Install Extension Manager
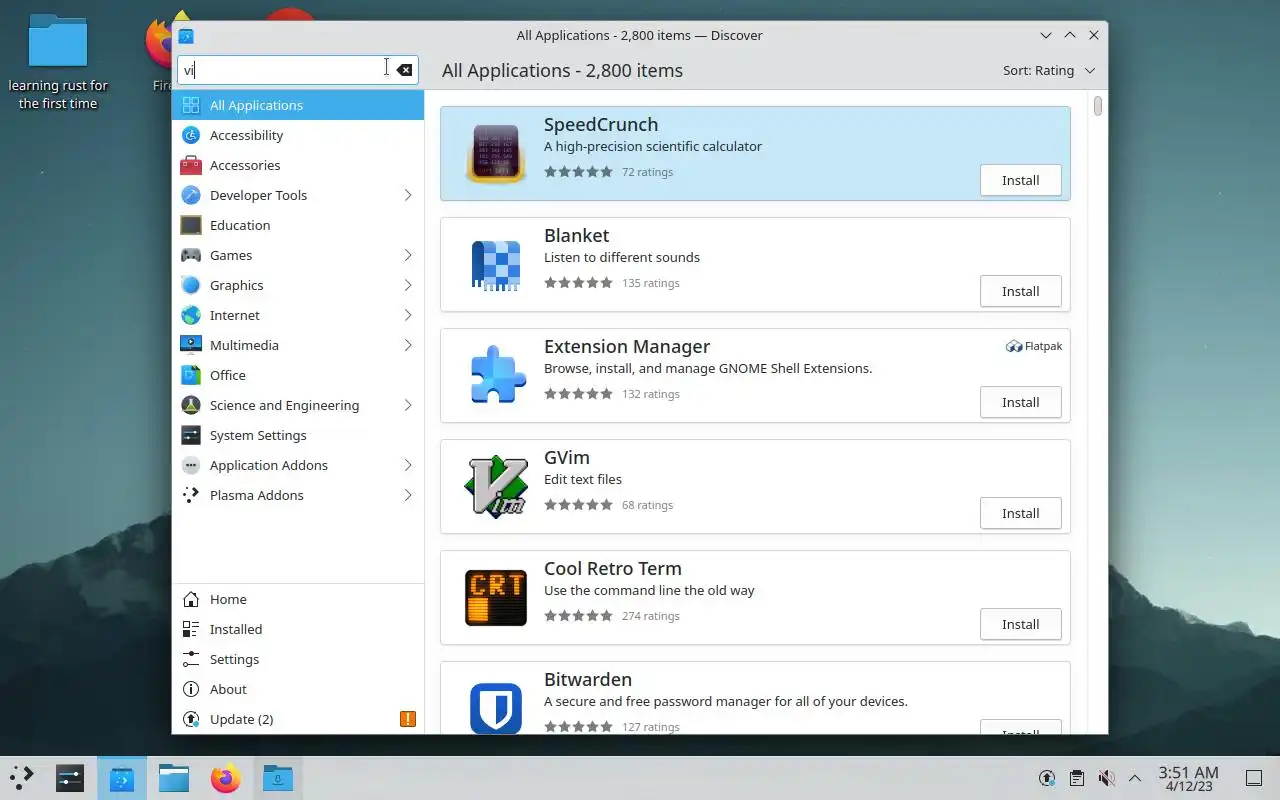This screenshot has height=800, width=1280. click(x=1021, y=402)
